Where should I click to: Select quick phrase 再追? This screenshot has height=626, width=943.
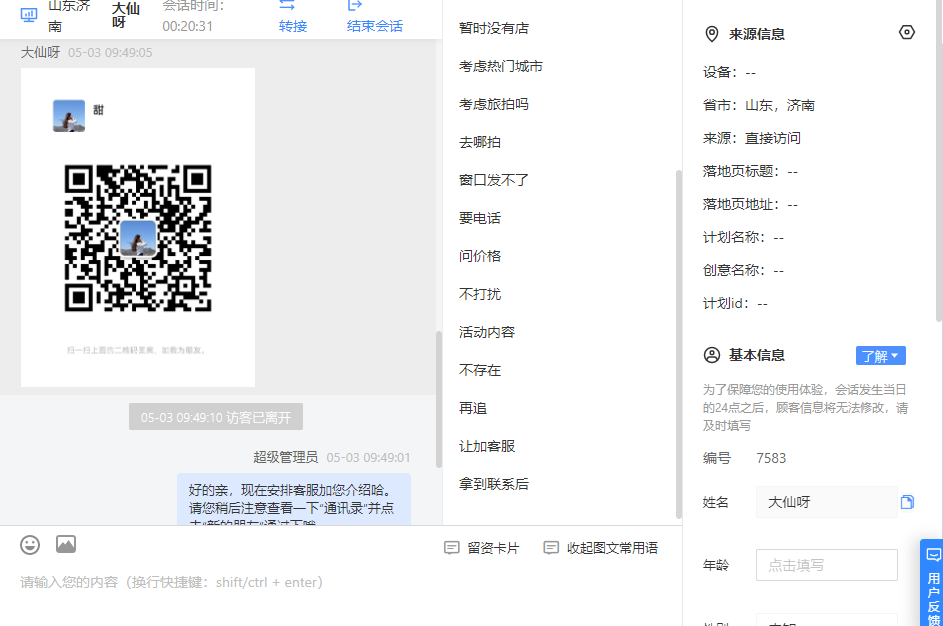coord(473,408)
